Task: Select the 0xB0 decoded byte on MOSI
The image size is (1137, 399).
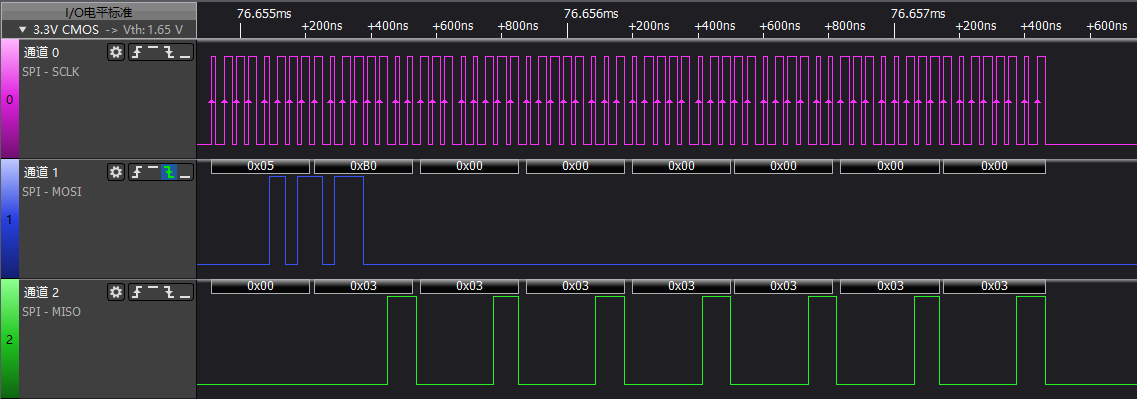Action: pos(363,166)
